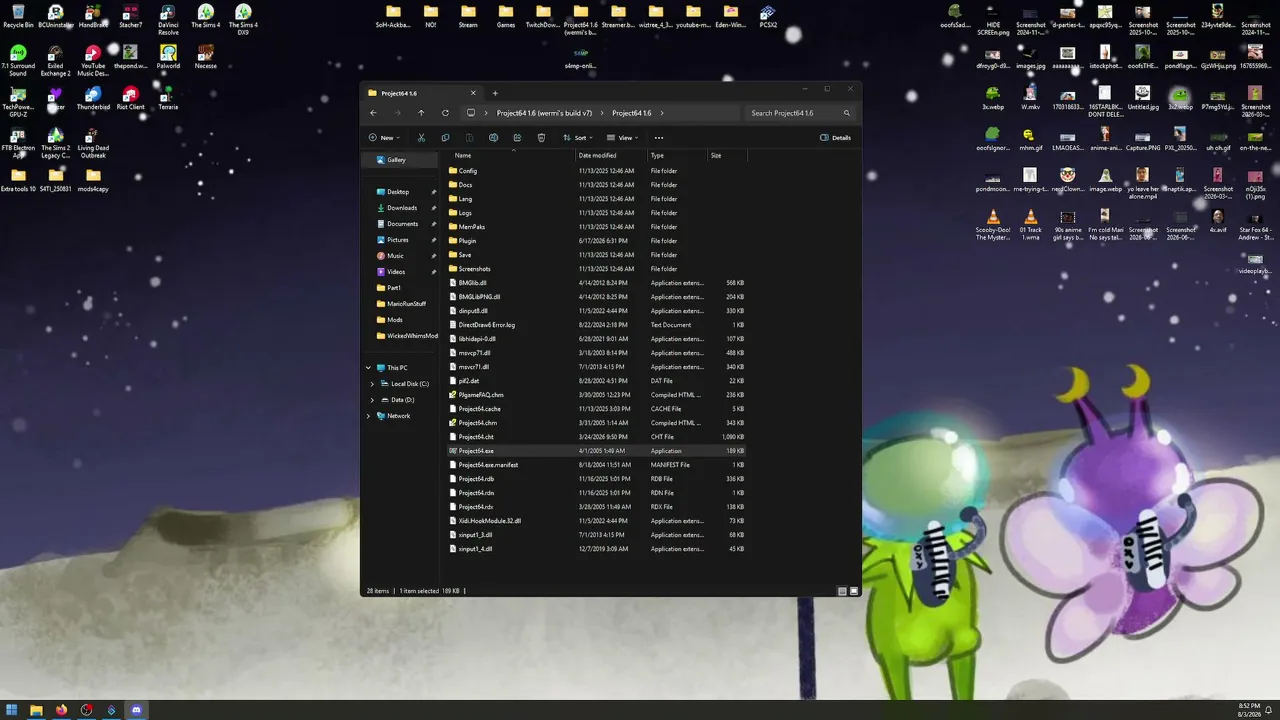Select the Necesse desktop shortcut
Image resolution: width=1280 pixels, height=720 pixels.
tap(206, 56)
